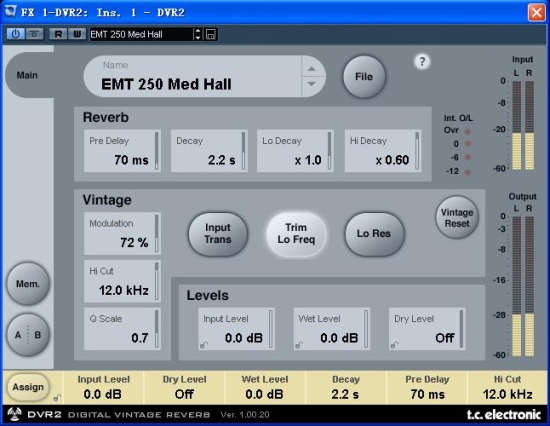The image size is (550, 426).
Task: Select Decay in the assign strip
Action: 346,387
